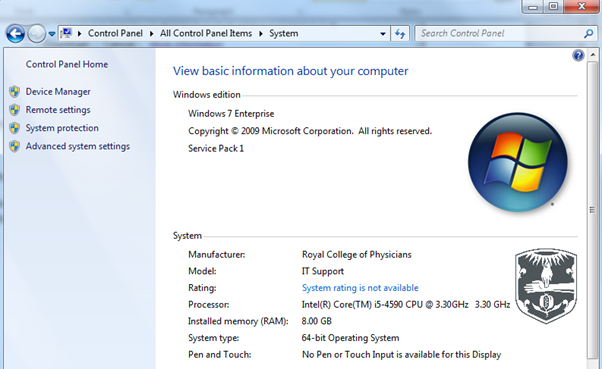Screen dimensions: 602x369
Task: Open the Device Manager link
Action: 58,91
